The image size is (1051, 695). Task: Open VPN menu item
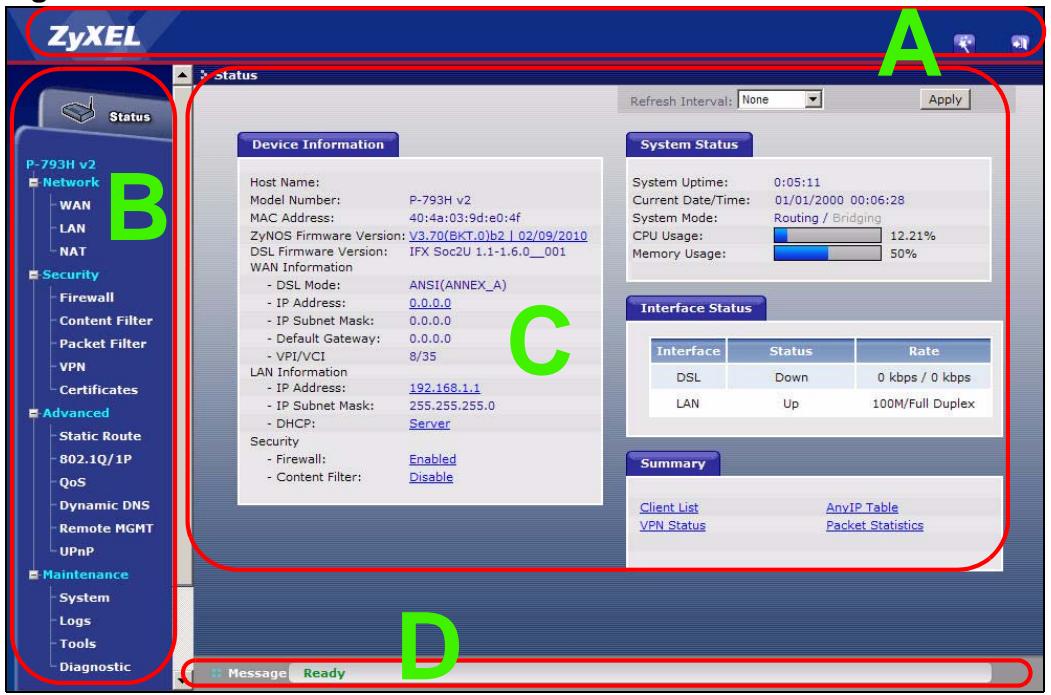pyautogui.click(x=72, y=367)
